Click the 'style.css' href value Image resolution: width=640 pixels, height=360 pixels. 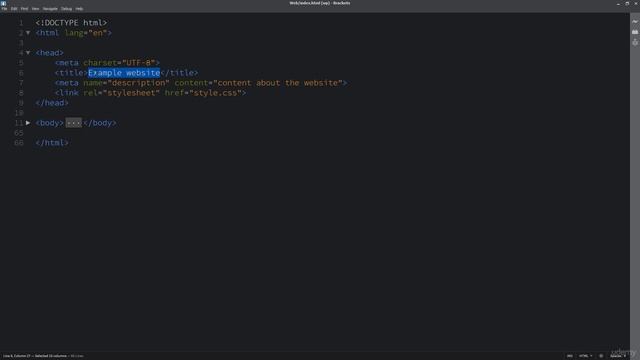pyautogui.click(x=216, y=93)
